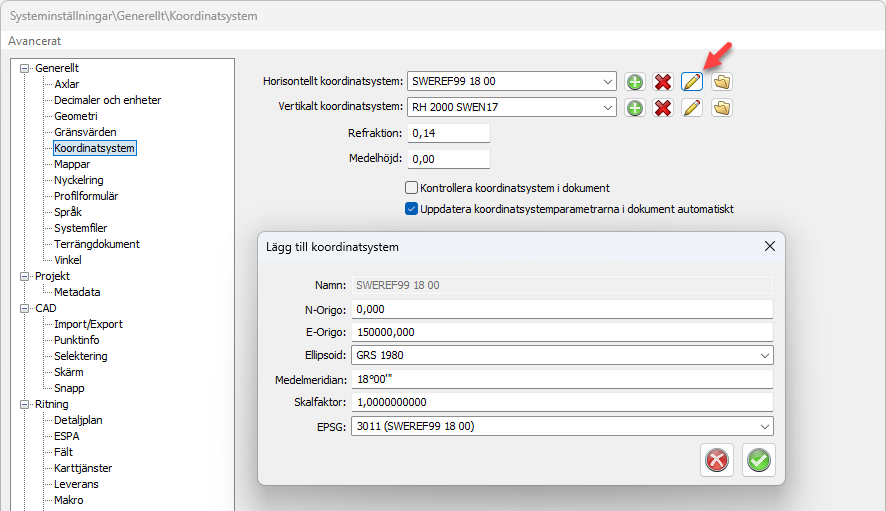Collapse the CAD tree node
Viewport: 886px width, 511px height.
24,308
